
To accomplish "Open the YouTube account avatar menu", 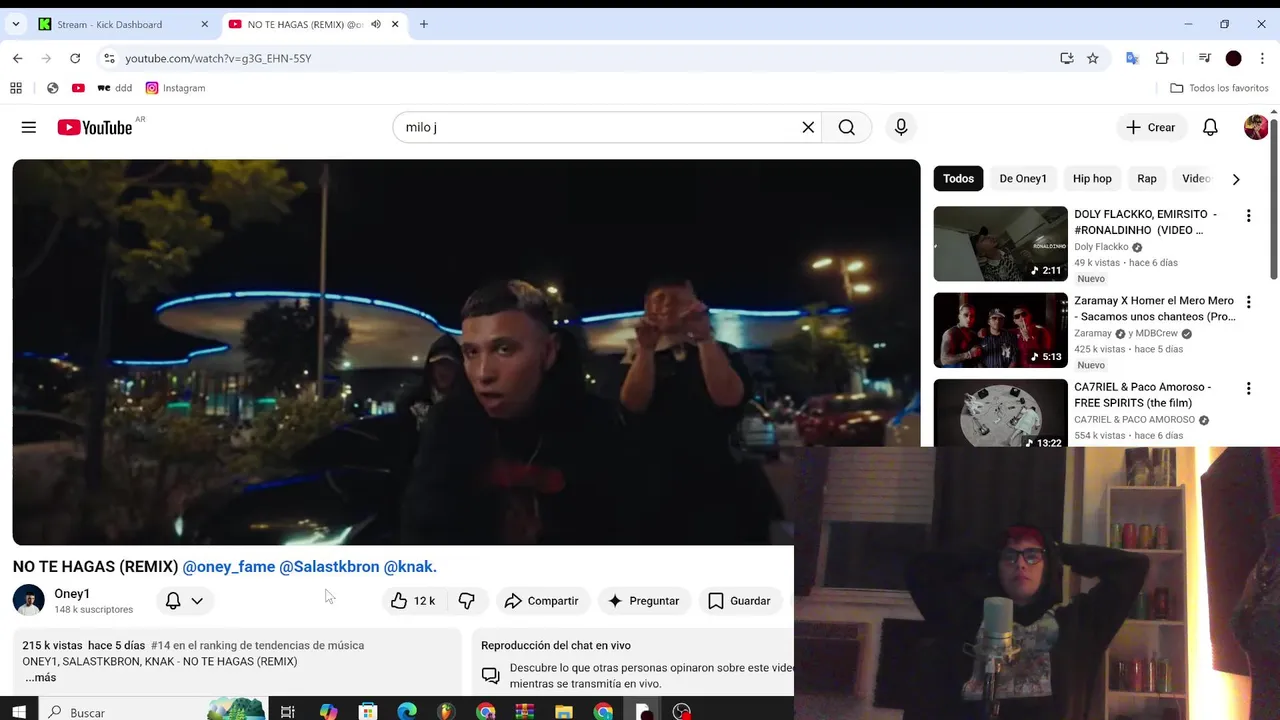I will pos(1256,127).
